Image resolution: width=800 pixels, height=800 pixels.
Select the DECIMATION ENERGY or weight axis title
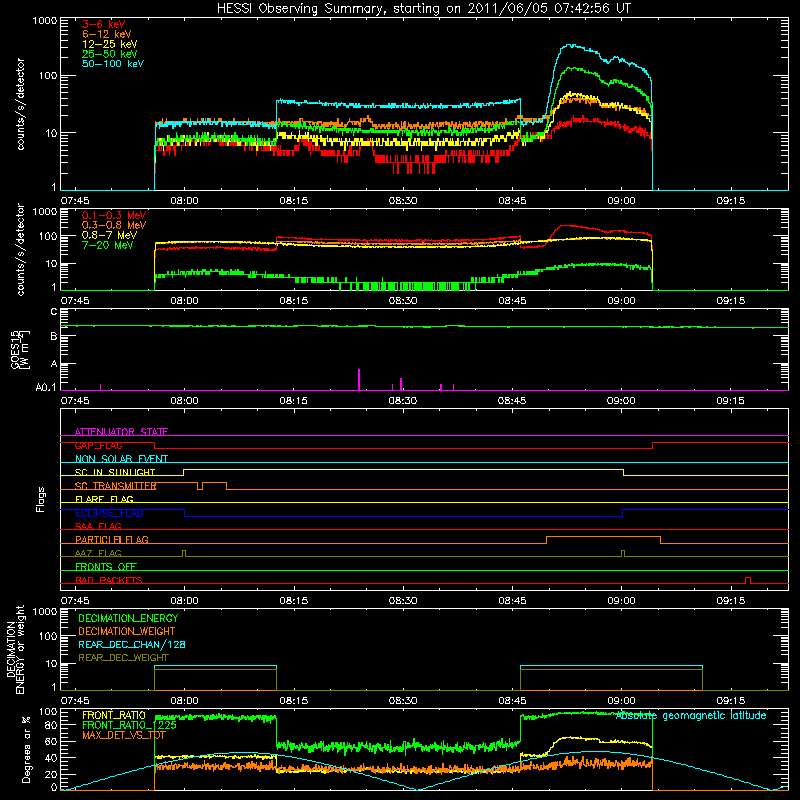coord(15,649)
